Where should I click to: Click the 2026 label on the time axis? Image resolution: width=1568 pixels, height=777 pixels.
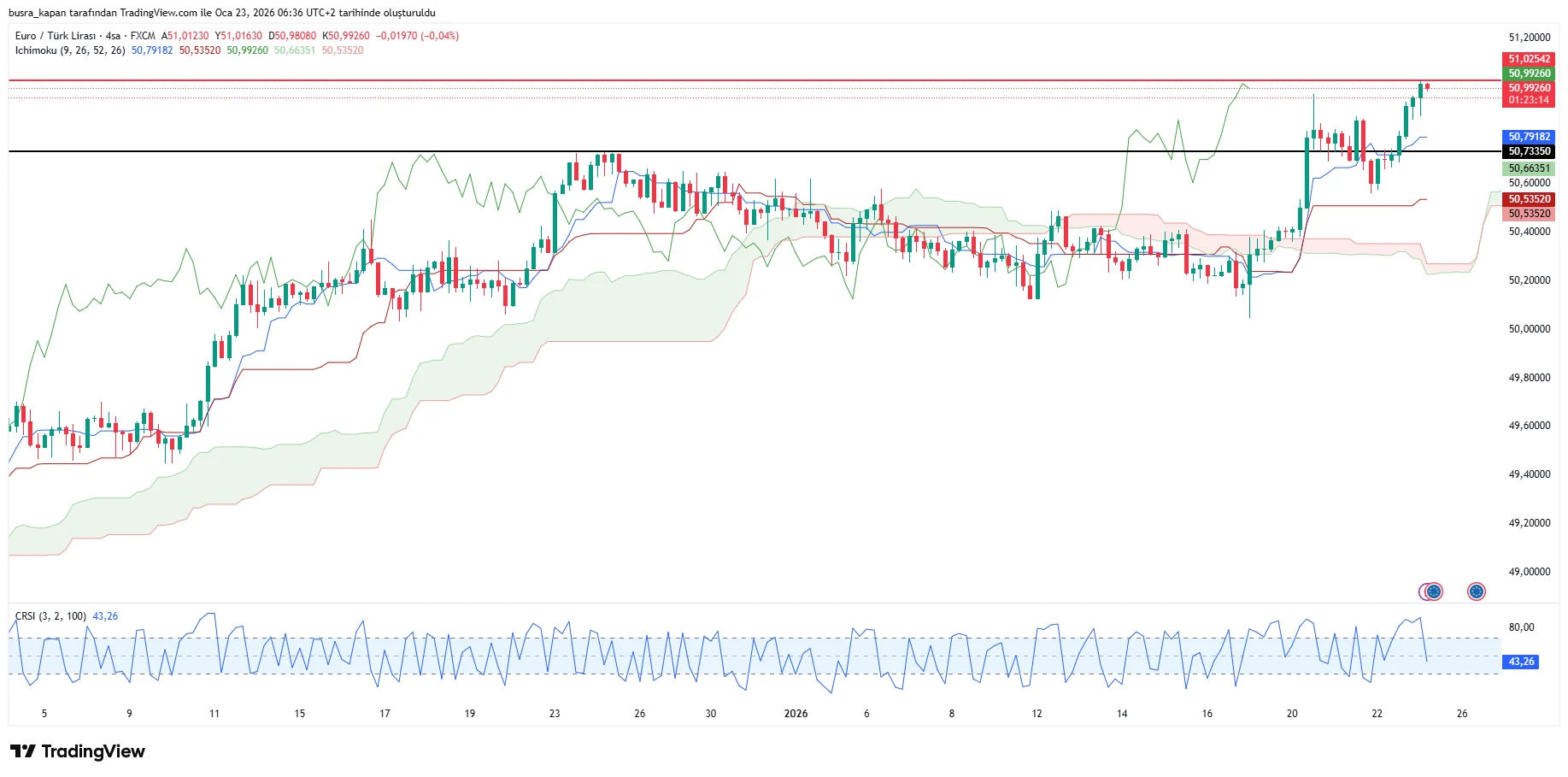click(x=796, y=714)
